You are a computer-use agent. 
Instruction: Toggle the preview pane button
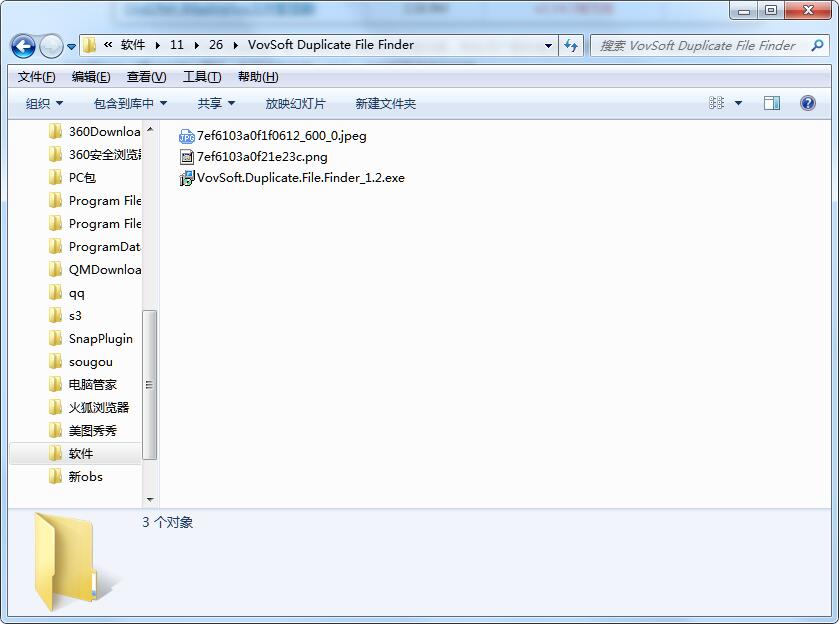click(772, 103)
